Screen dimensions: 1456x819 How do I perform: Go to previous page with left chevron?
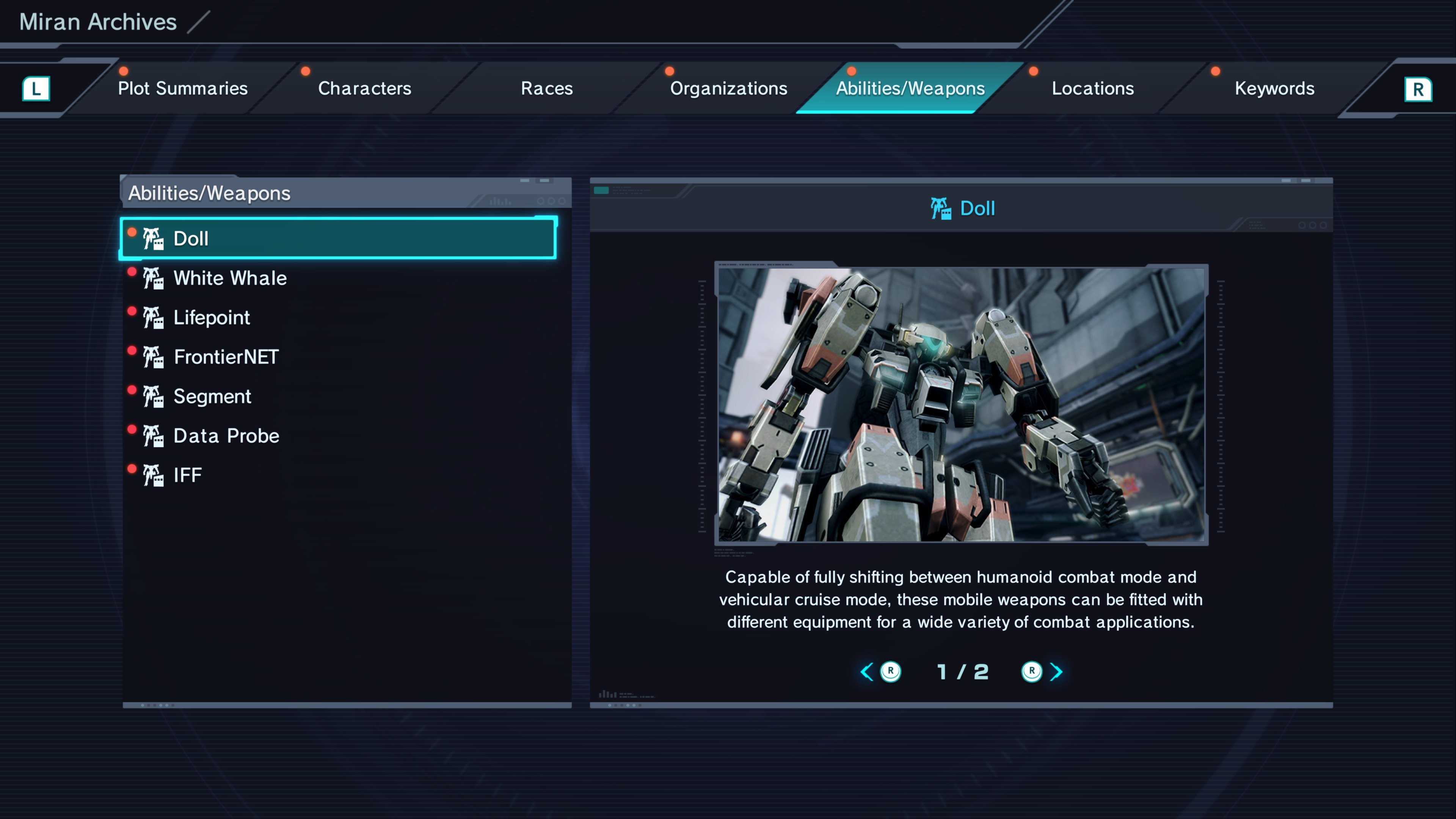point(866,672)
